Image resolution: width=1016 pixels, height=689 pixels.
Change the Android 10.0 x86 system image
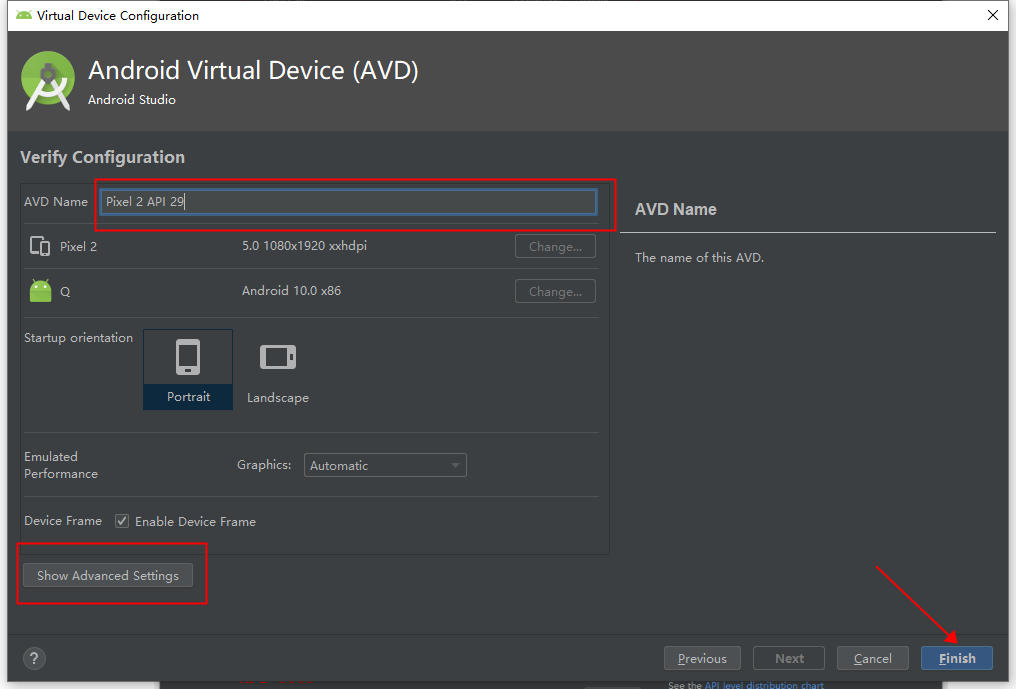555,292
